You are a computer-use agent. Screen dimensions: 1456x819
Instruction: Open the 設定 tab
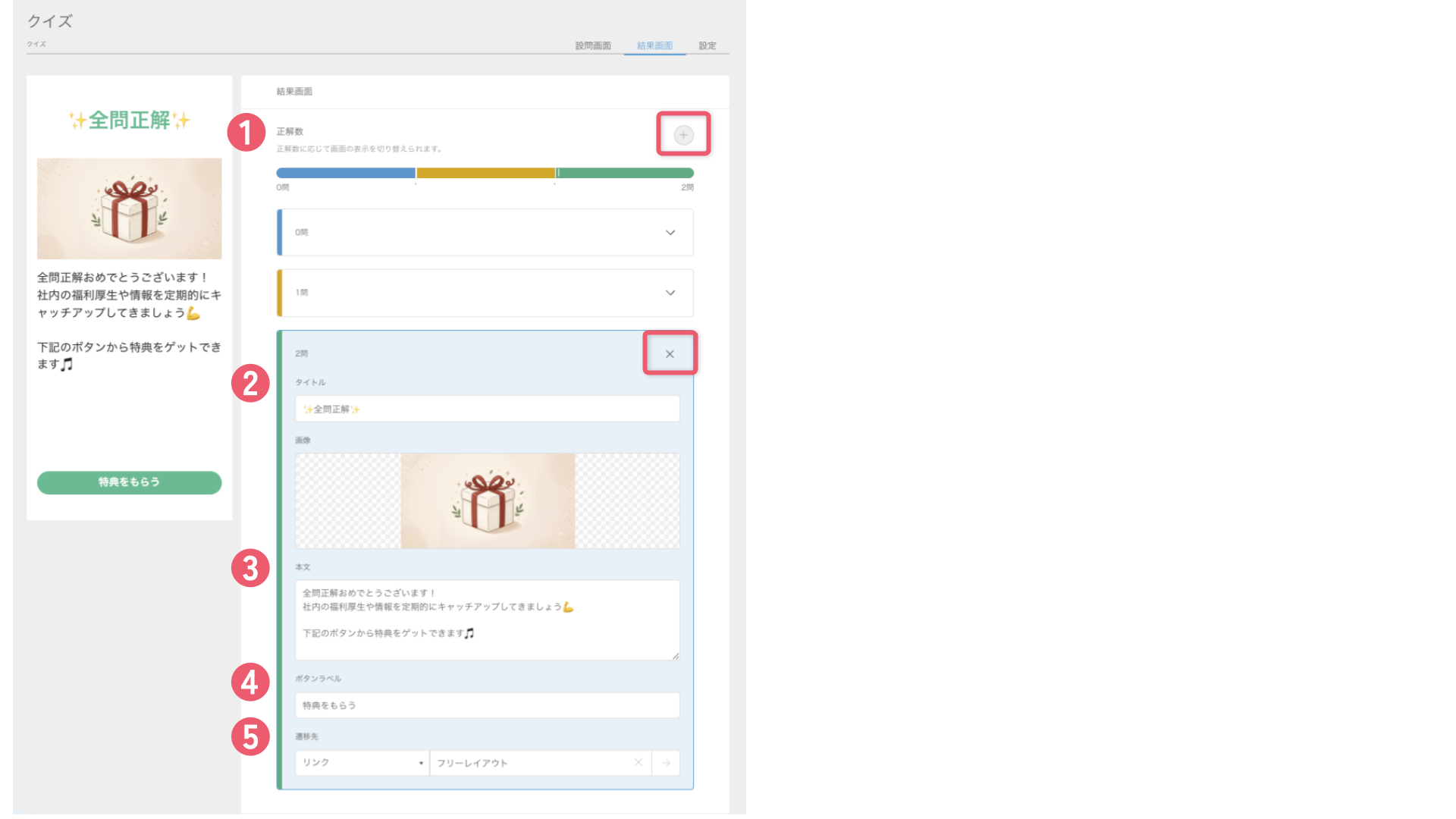(x=708, y=45)
